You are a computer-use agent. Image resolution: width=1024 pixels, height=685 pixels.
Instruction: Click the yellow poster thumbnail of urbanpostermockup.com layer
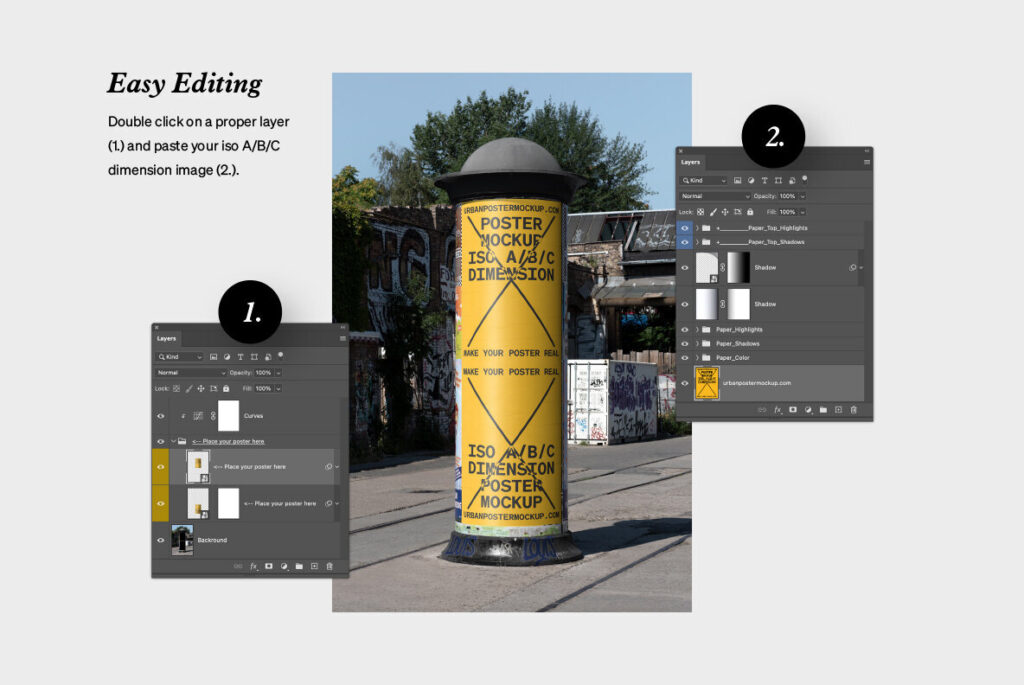707,383
